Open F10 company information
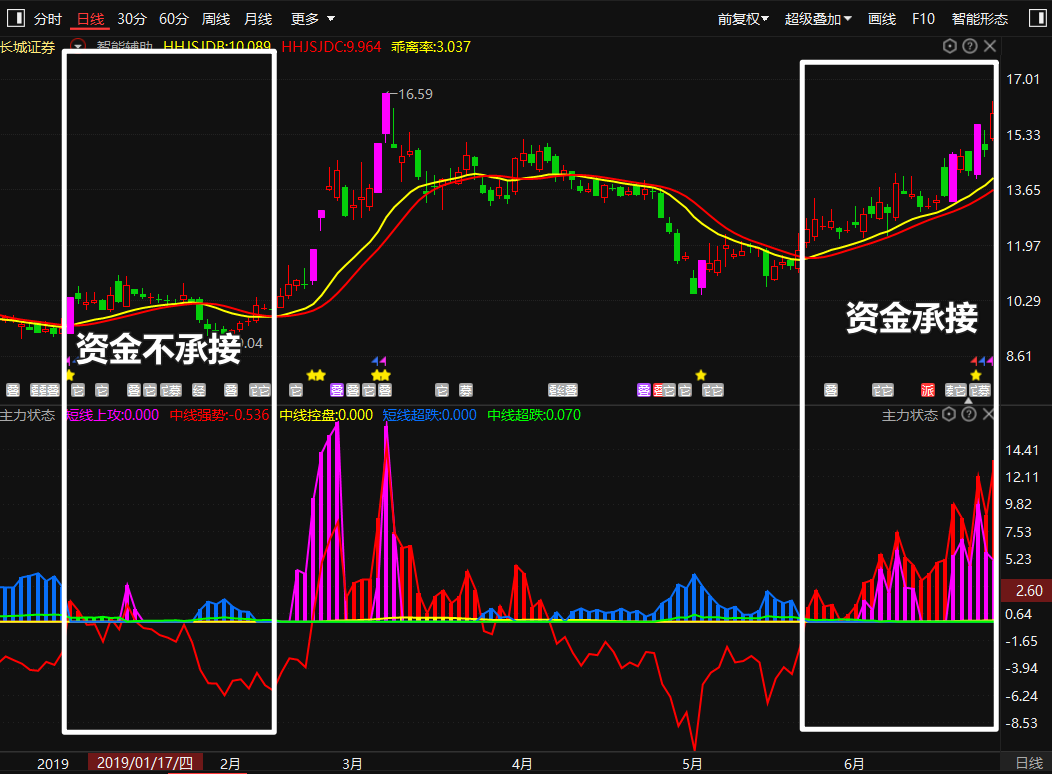Viewport: 1052px width, 774px height. pyautogui.click(x=923, y=19)
